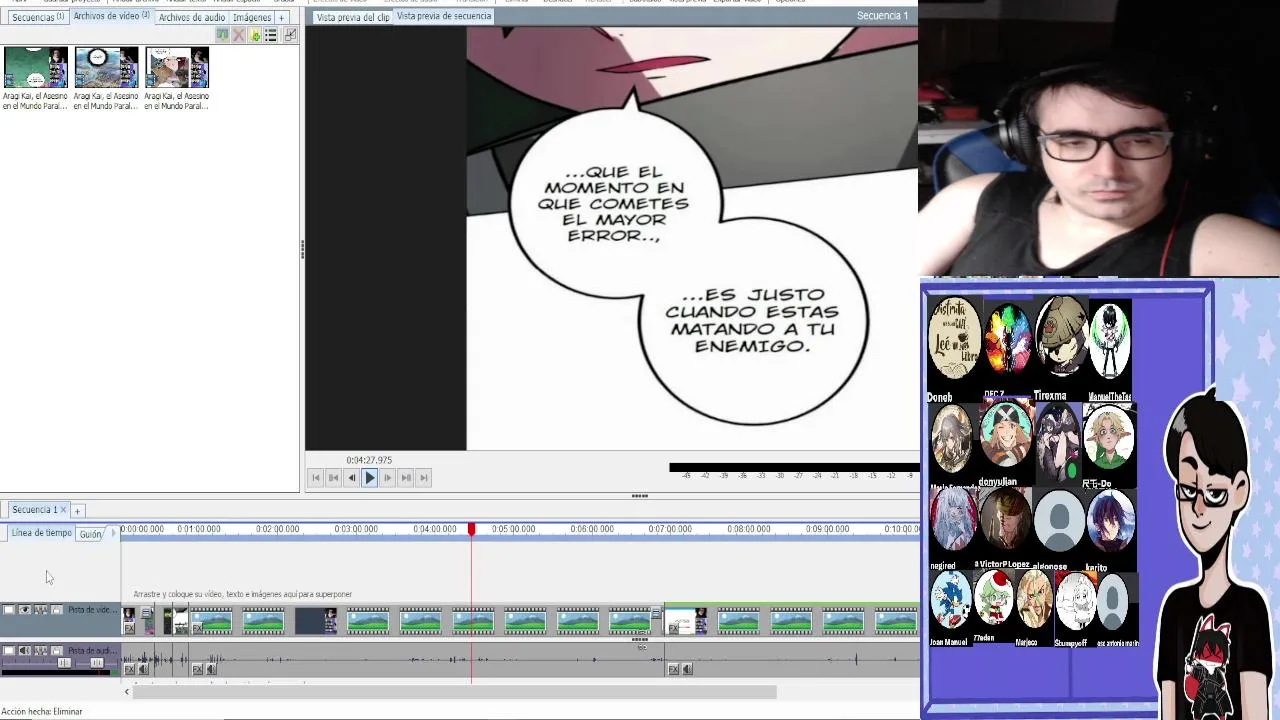This screenshot has height=720, width=1280.
Task: Mute the audio track with the speaker icon
Action: [x=25, y=651]
